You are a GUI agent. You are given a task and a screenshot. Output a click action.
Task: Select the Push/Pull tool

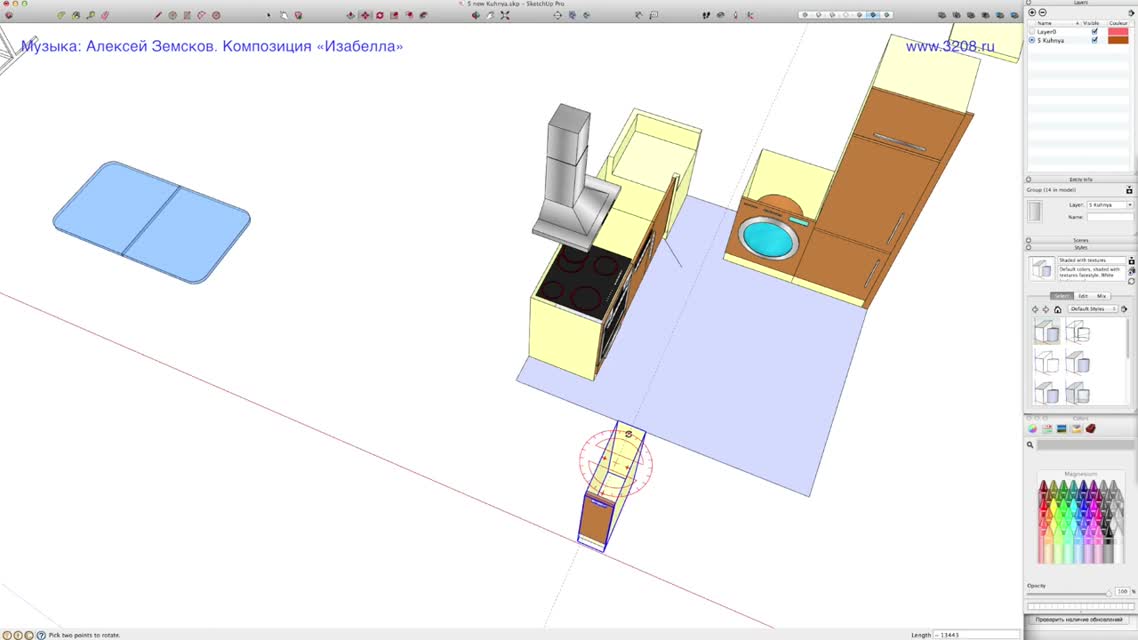point(351,15)
